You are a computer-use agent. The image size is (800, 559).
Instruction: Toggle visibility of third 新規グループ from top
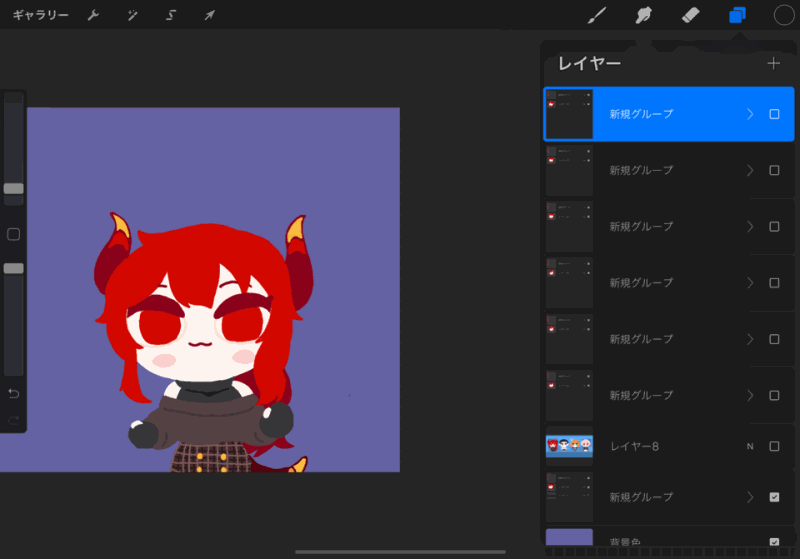[x=774, y=226]
